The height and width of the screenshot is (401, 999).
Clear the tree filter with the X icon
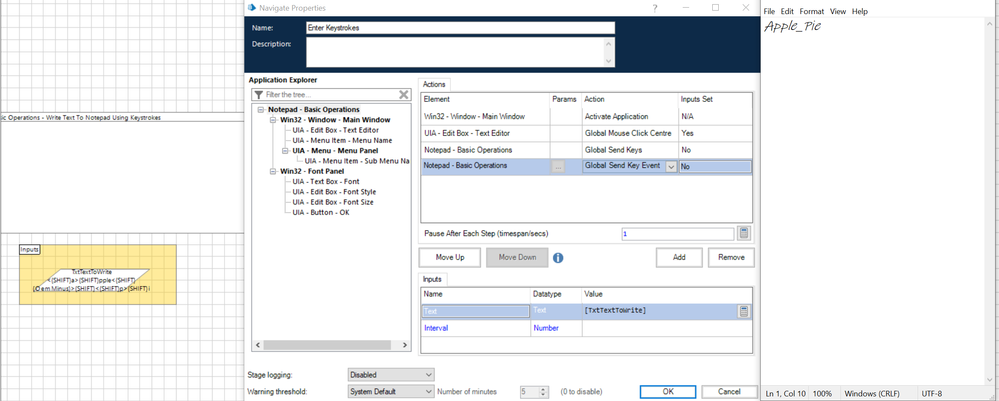[x=404, y=95]
